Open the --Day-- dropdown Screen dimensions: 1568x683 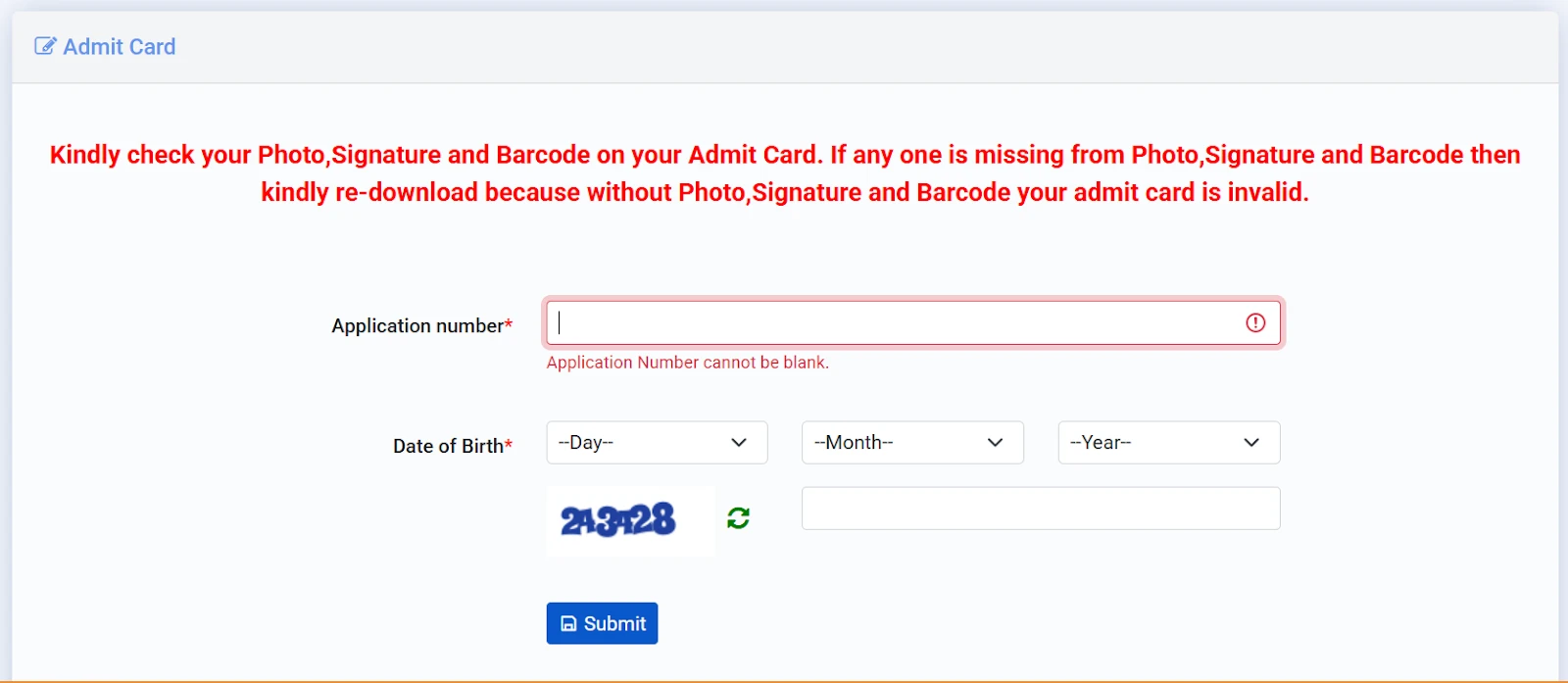(x=656, y=442)
